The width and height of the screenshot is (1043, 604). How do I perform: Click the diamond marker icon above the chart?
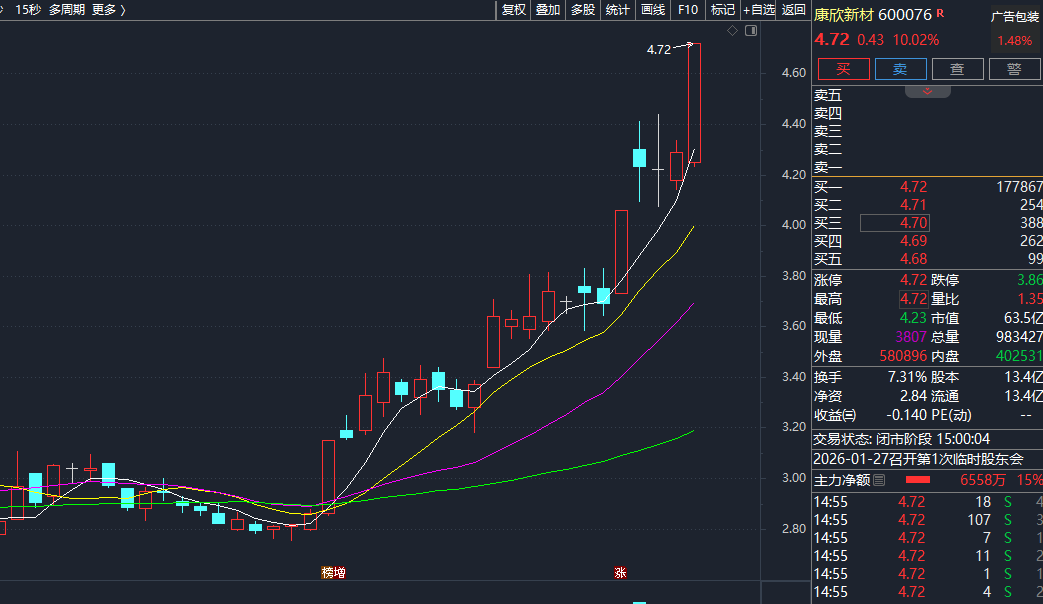pyautogui.click(x=732, y=31)
